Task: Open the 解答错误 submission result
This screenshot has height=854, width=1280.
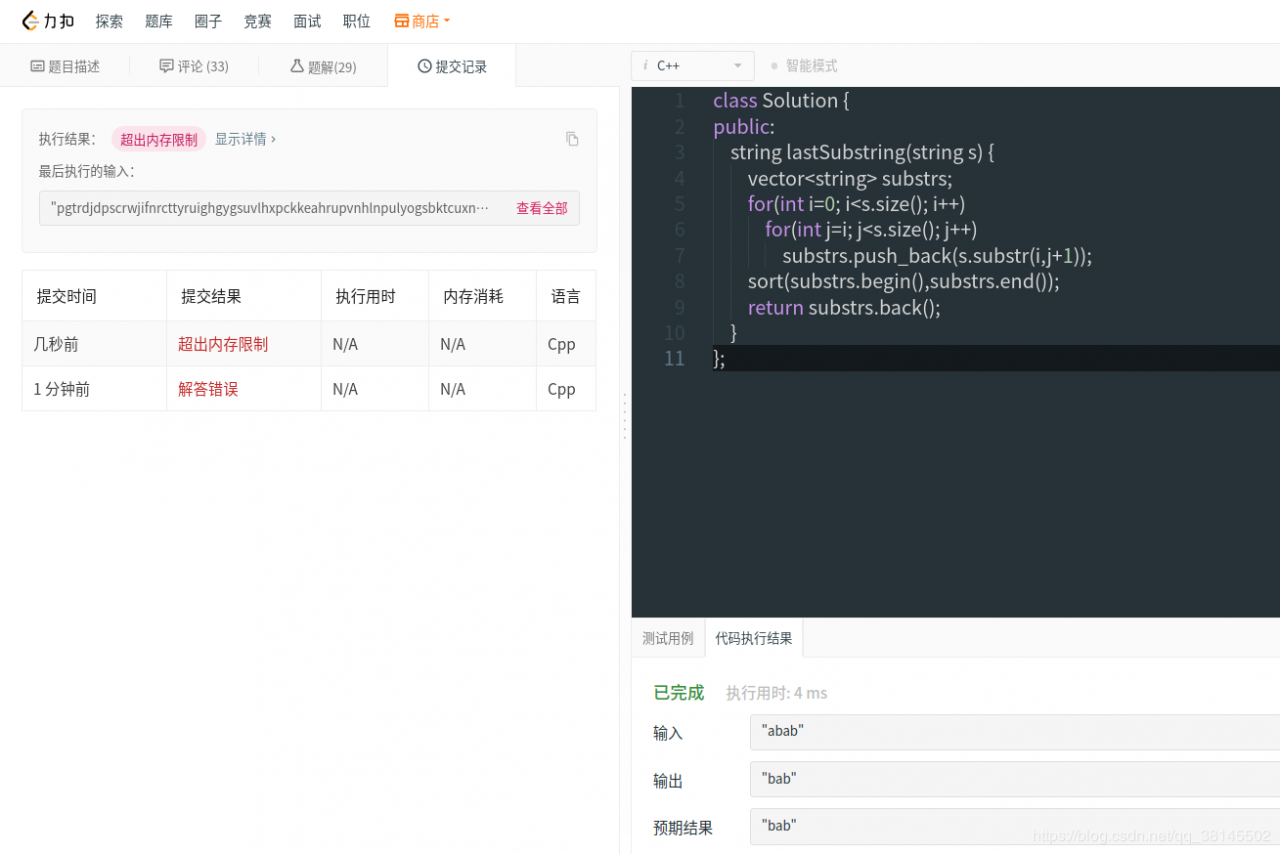Action: (208, 389)
